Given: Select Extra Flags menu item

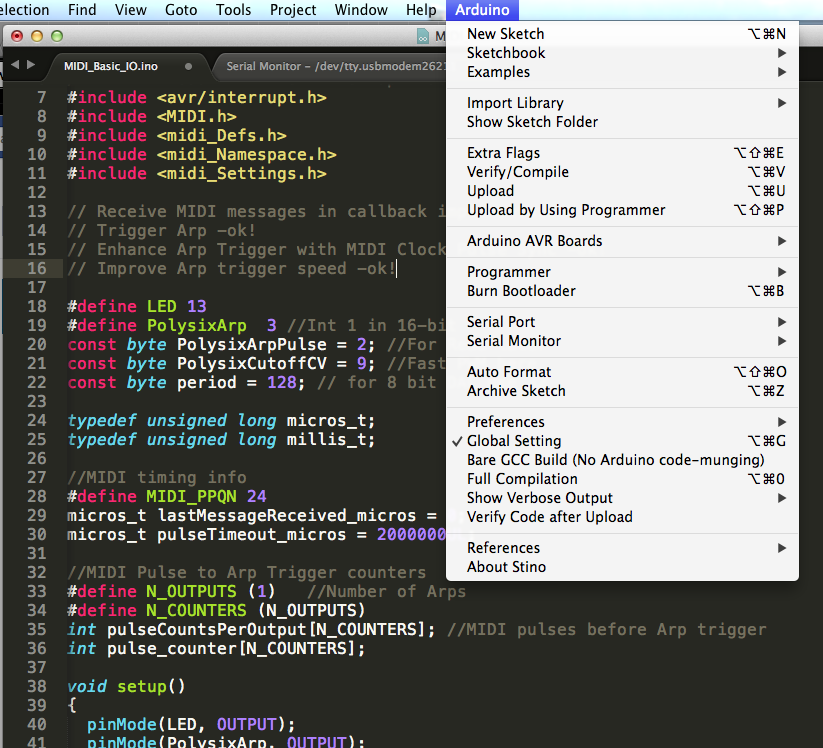Looking at the screenshot, I should 622,153.
